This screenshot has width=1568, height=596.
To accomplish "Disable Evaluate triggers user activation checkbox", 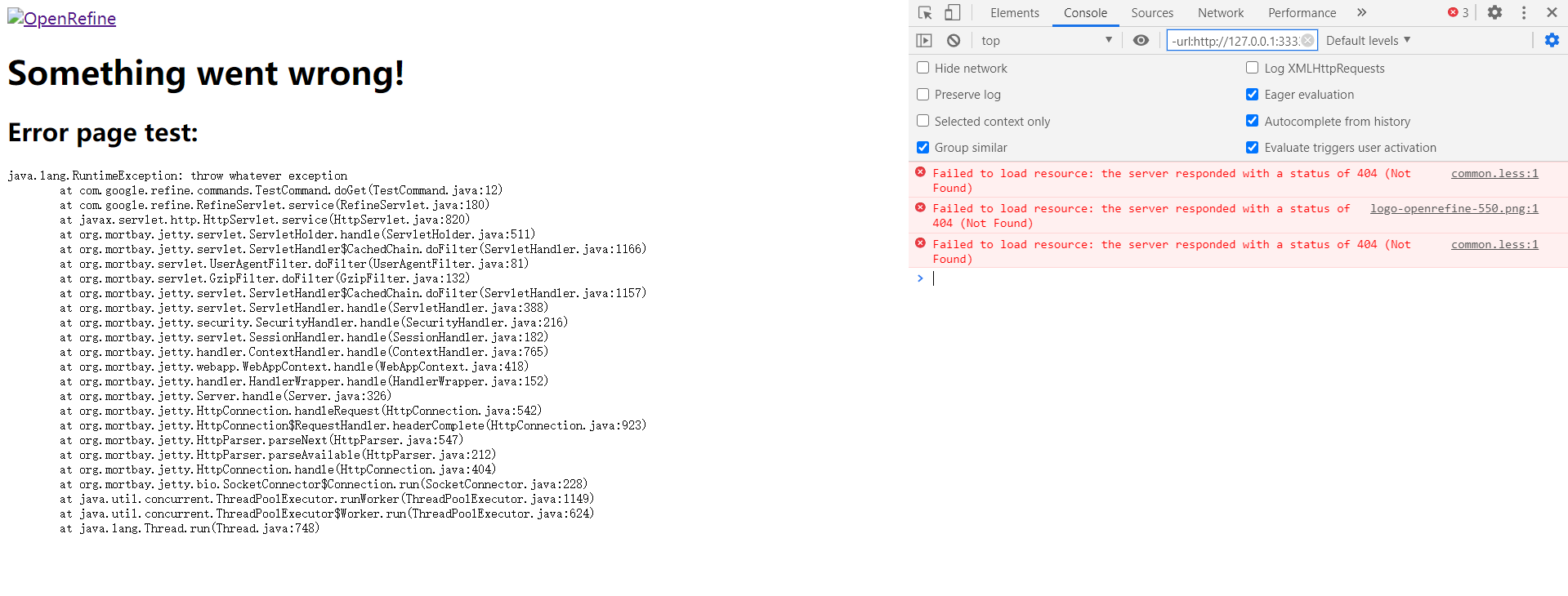I will pos(1252,147).
